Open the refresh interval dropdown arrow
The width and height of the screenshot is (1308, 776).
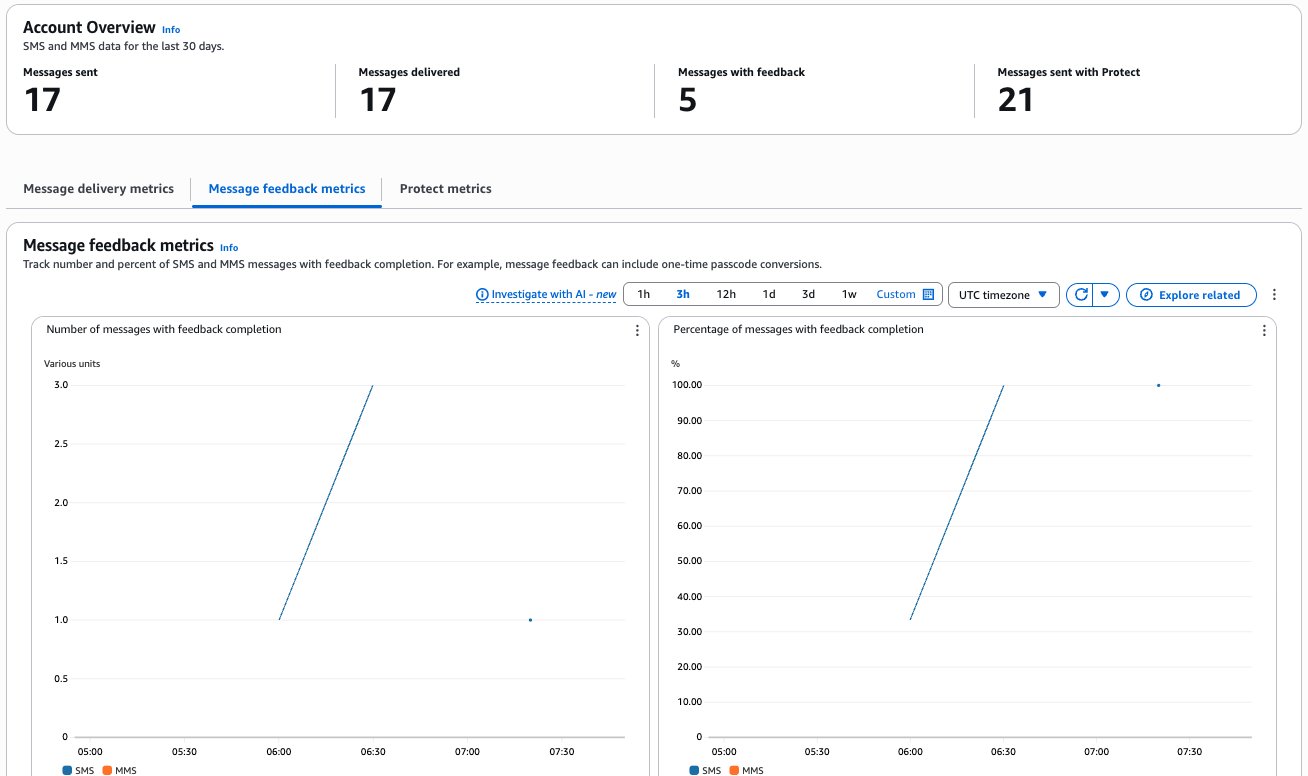(1105, 295)
